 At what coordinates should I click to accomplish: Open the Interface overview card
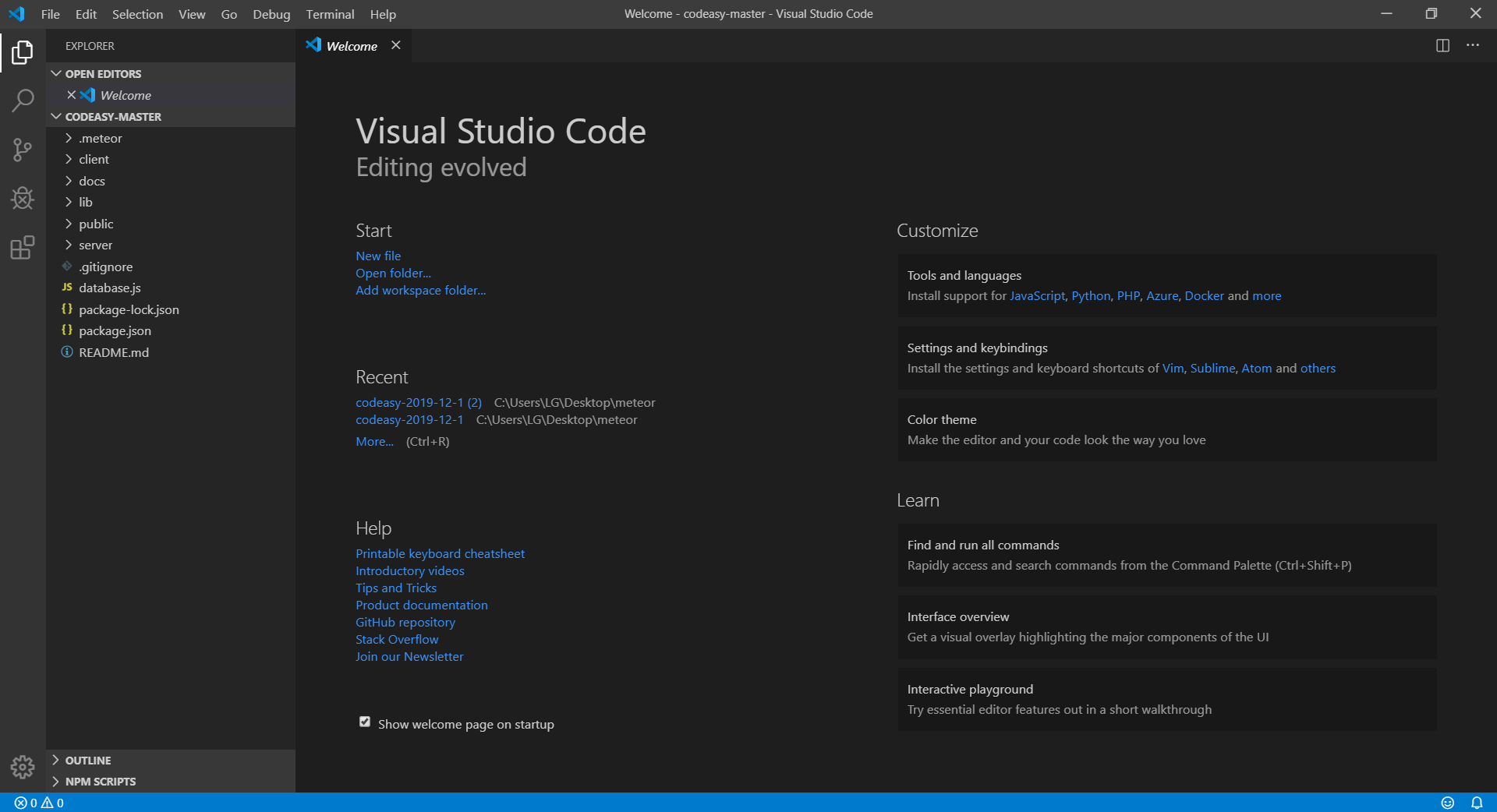pyautogui.click(x=1167, y=627)
